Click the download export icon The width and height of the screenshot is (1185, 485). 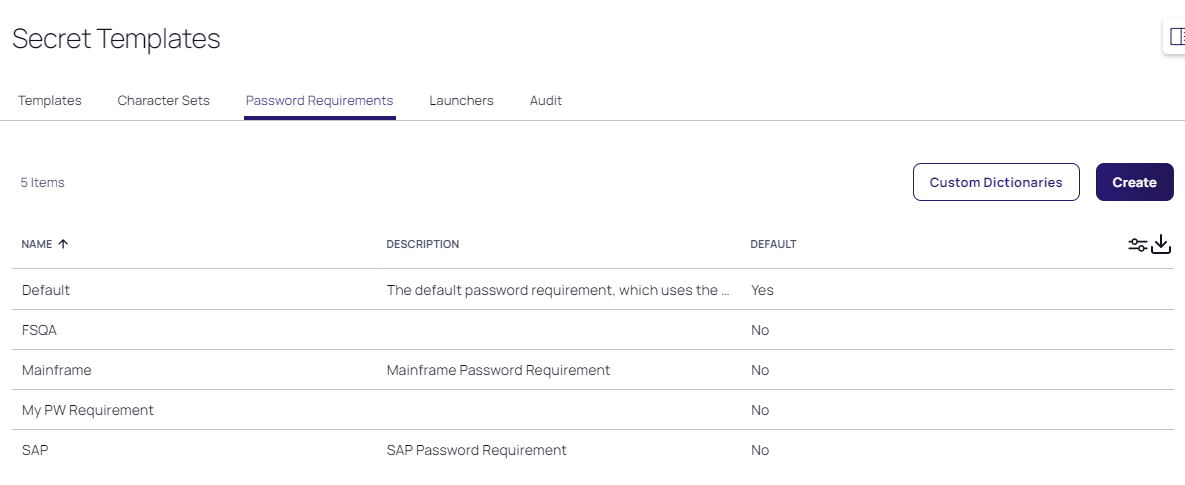(1161, 244)
